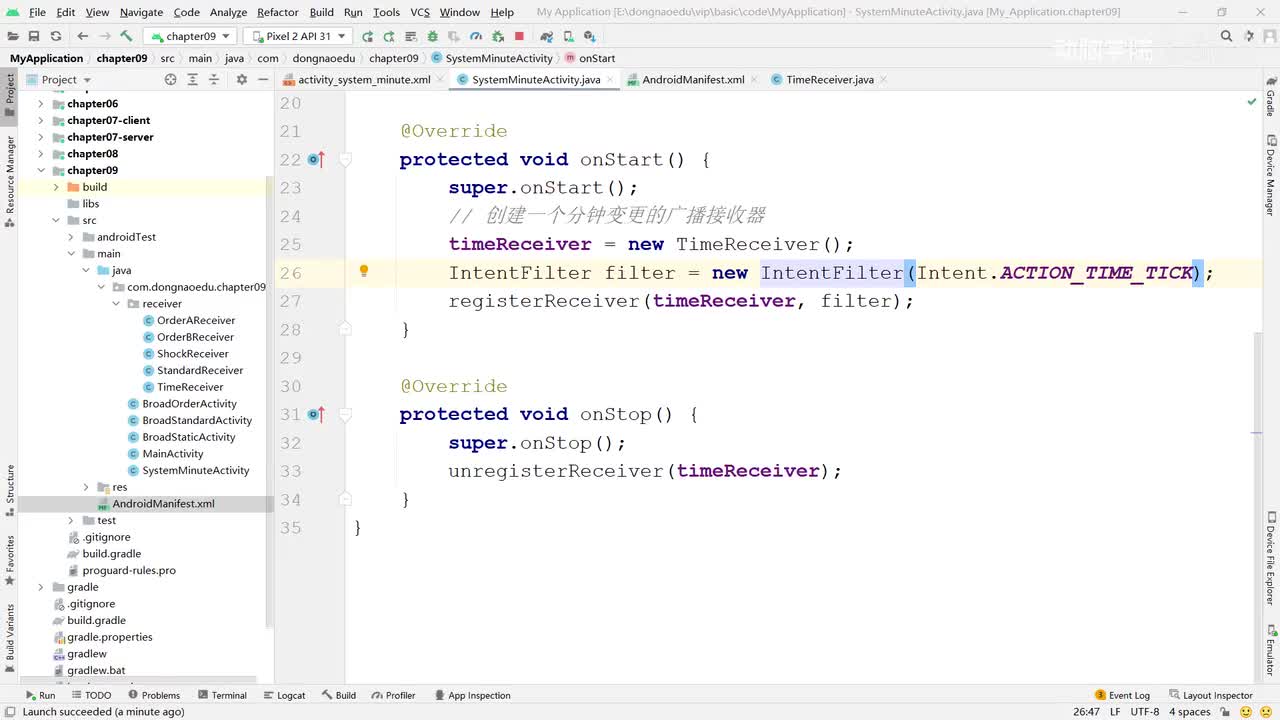Expand the build folder in chapter09
1280x720 pixels.
[x=56, y=187]
